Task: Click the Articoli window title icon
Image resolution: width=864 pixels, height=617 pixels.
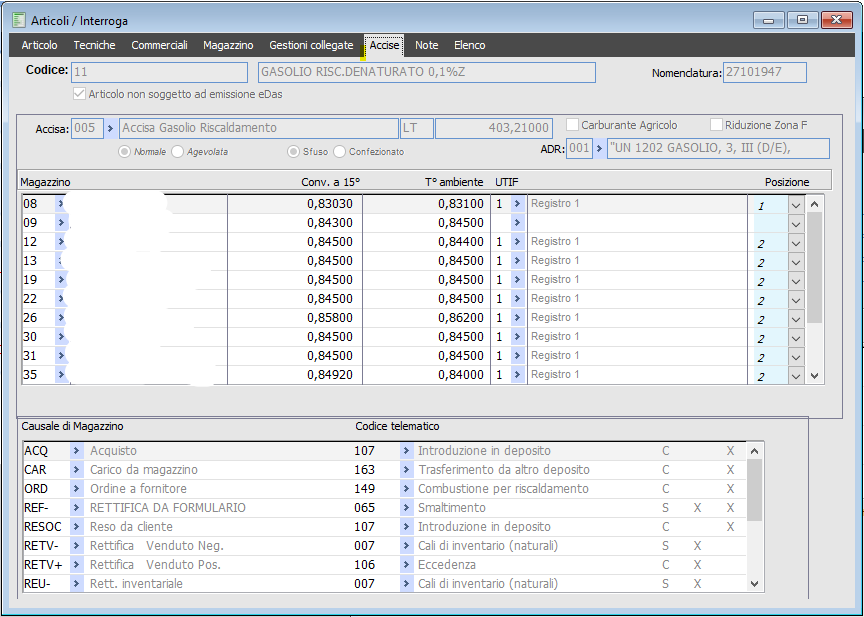Action: pos(18,20)
